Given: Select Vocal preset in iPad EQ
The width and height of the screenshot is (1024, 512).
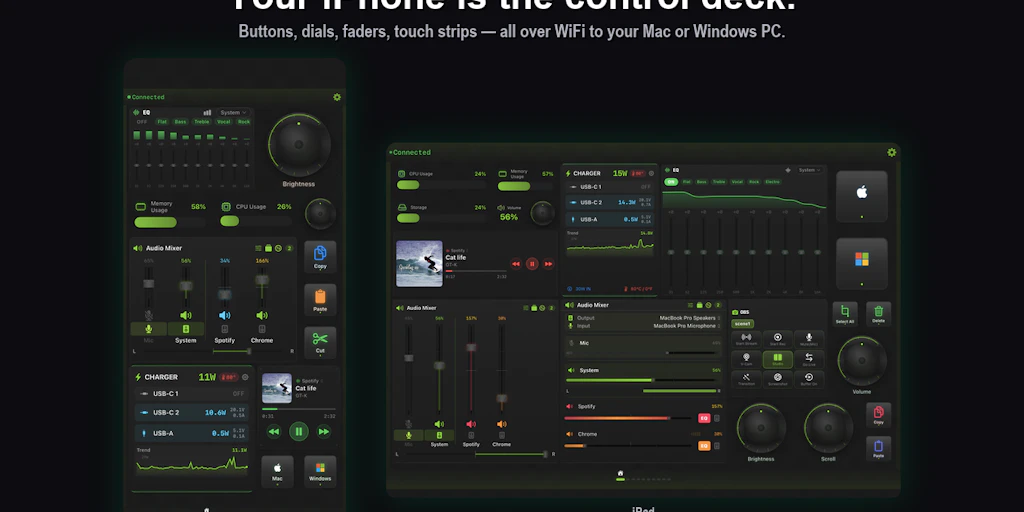Looking at the screenshot, I should (737, 182).
